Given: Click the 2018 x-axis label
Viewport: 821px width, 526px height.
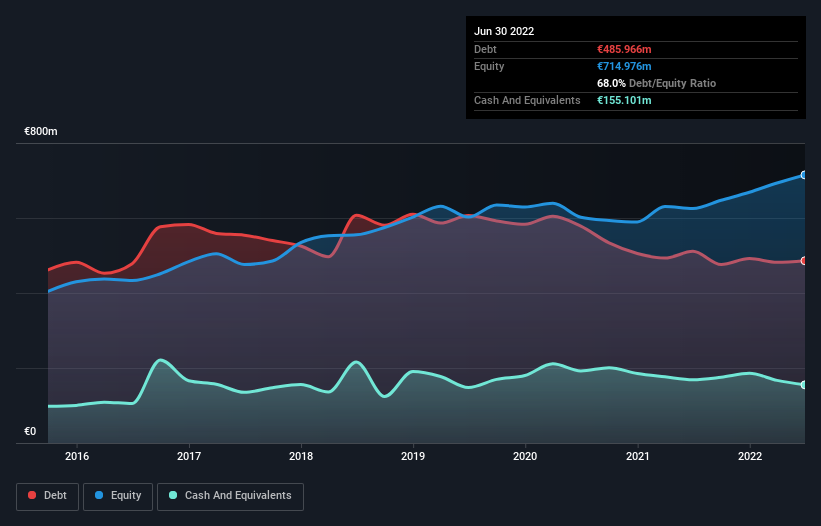Looking at the screenshot, I should (x=301, y=456).
